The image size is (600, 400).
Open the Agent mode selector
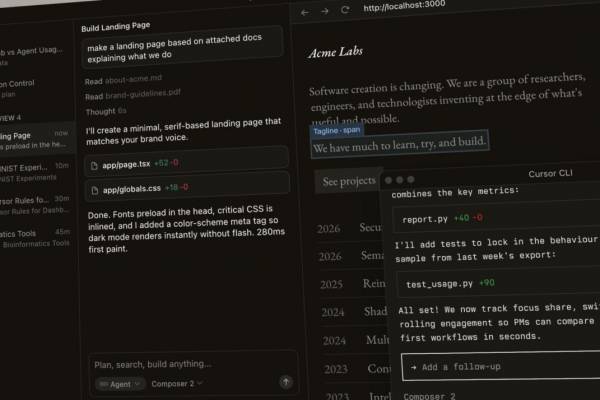click(118, 382)
